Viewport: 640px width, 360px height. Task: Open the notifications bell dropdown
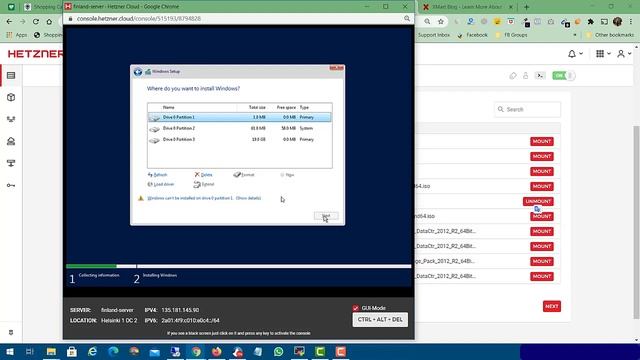(576, 54)
